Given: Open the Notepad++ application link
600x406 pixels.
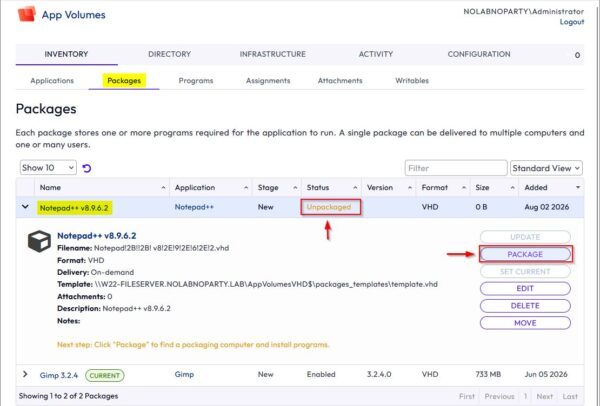Looking at the screenshot, I should (x=194, y=207).
